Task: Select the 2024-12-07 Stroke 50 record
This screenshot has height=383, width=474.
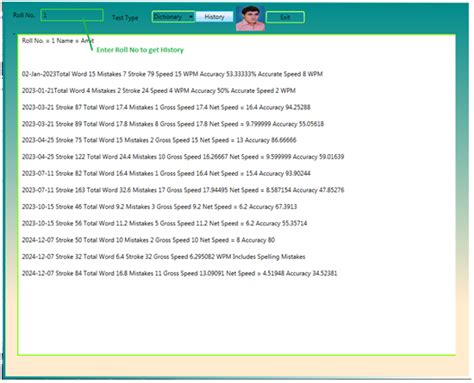Action: 148,240
